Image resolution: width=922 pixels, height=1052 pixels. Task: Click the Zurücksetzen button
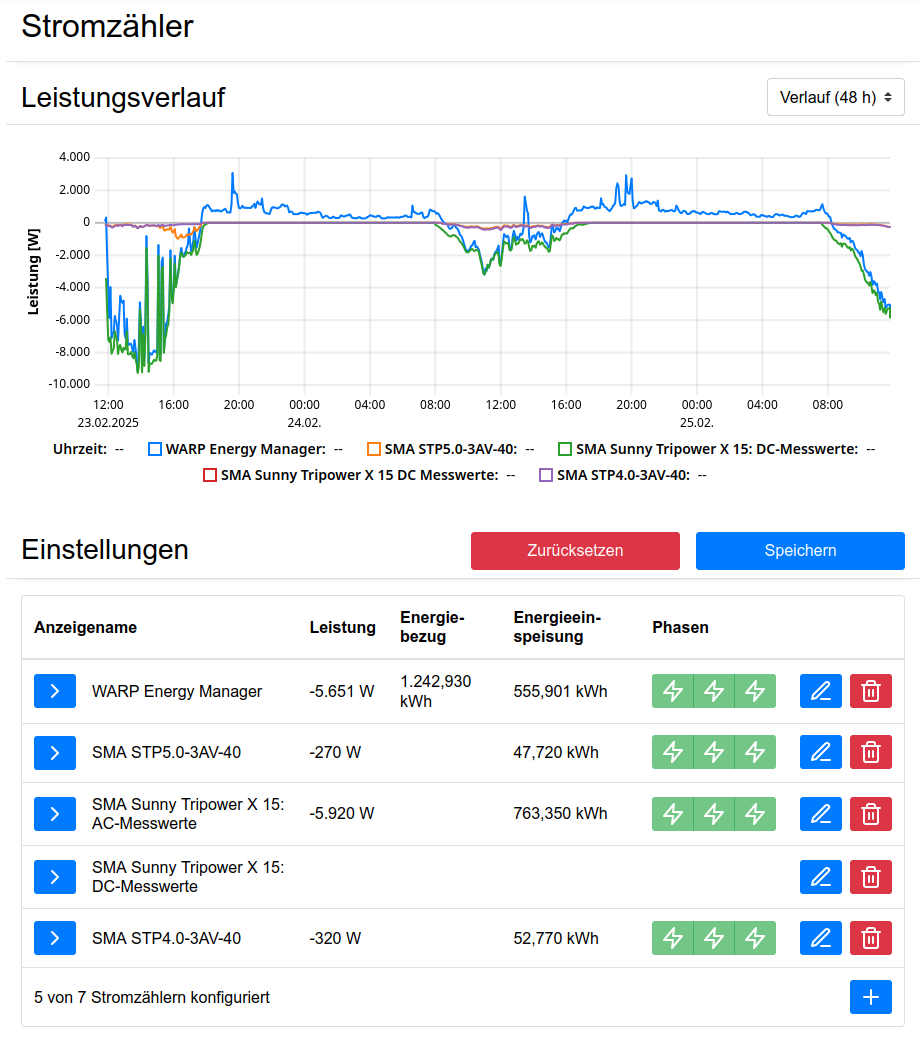(x=575, y=551)
